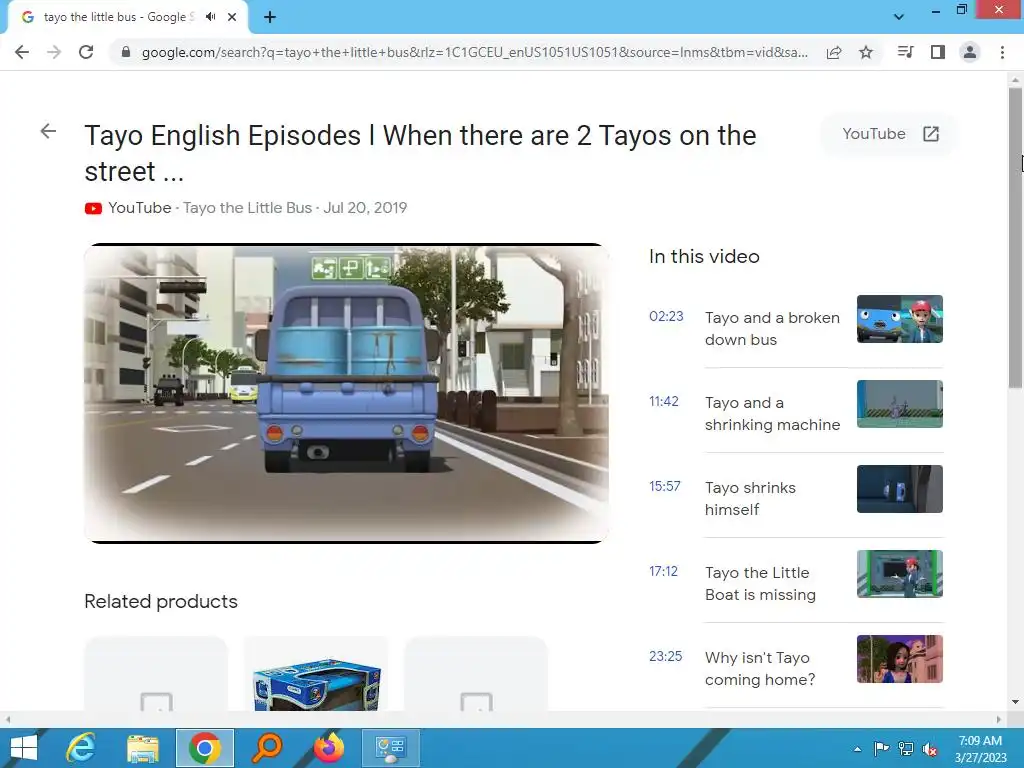1024x768 pixels.
Task: Play the embedded Tayo video
Action: [x=347, y=393]
